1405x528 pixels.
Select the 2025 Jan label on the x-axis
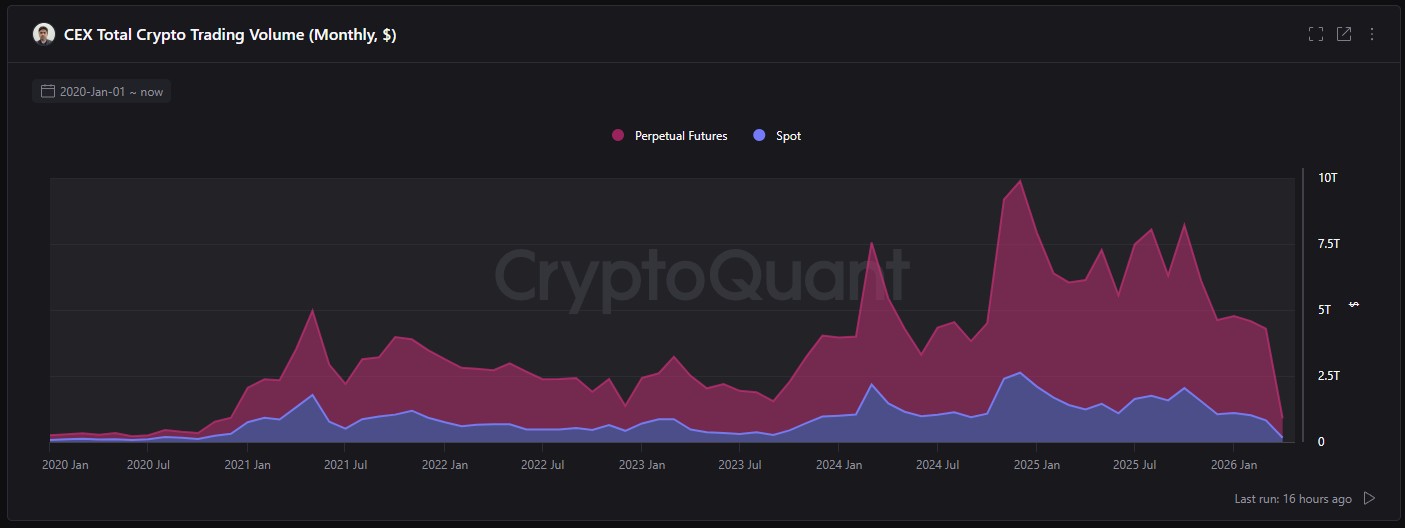(1036, 465)
